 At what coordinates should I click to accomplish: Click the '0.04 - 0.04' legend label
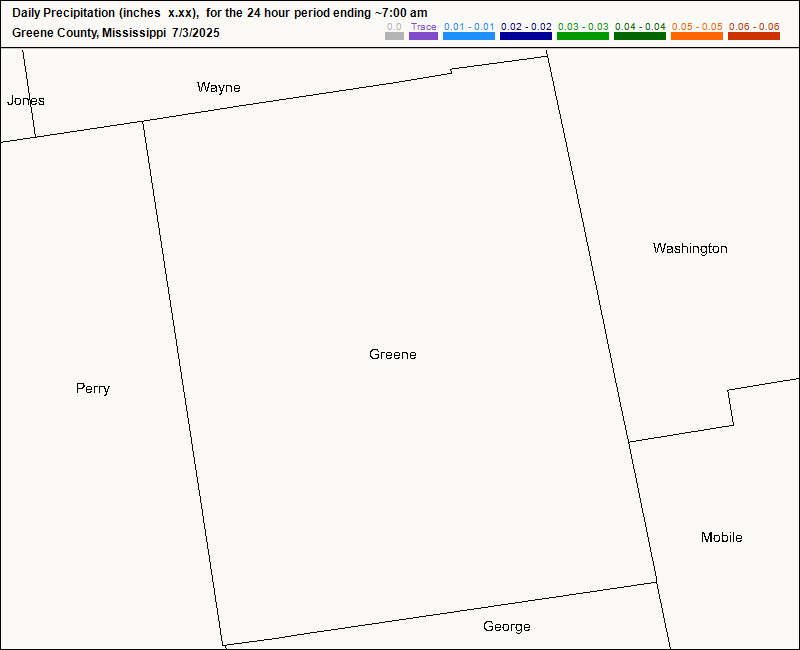[x=640, y=27]
